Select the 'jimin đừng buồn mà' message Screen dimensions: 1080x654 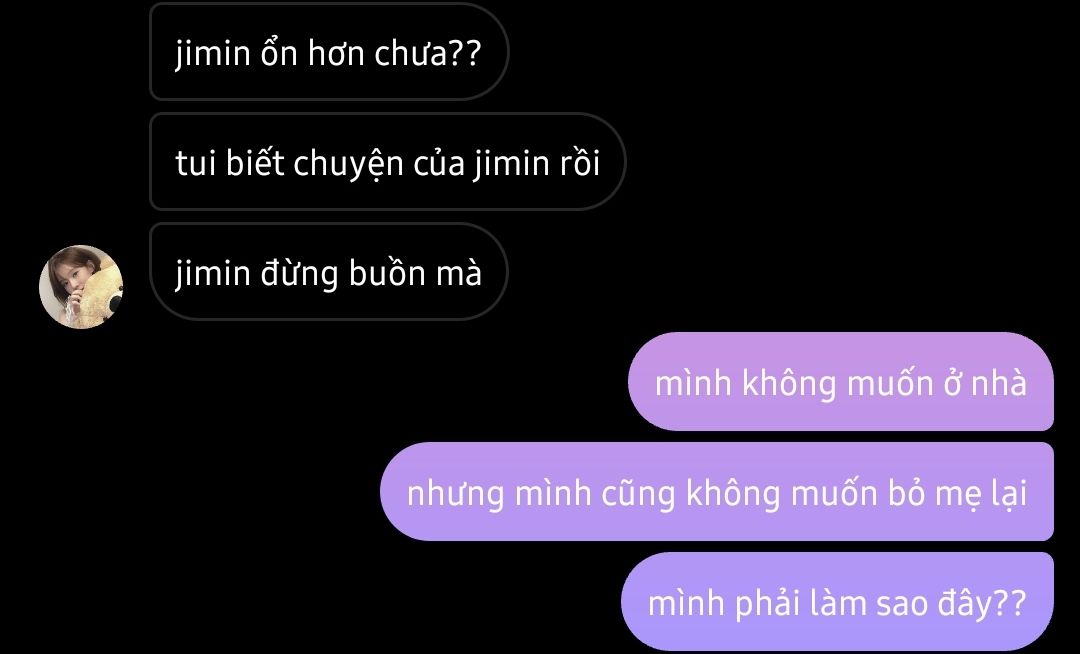[329, 271]
